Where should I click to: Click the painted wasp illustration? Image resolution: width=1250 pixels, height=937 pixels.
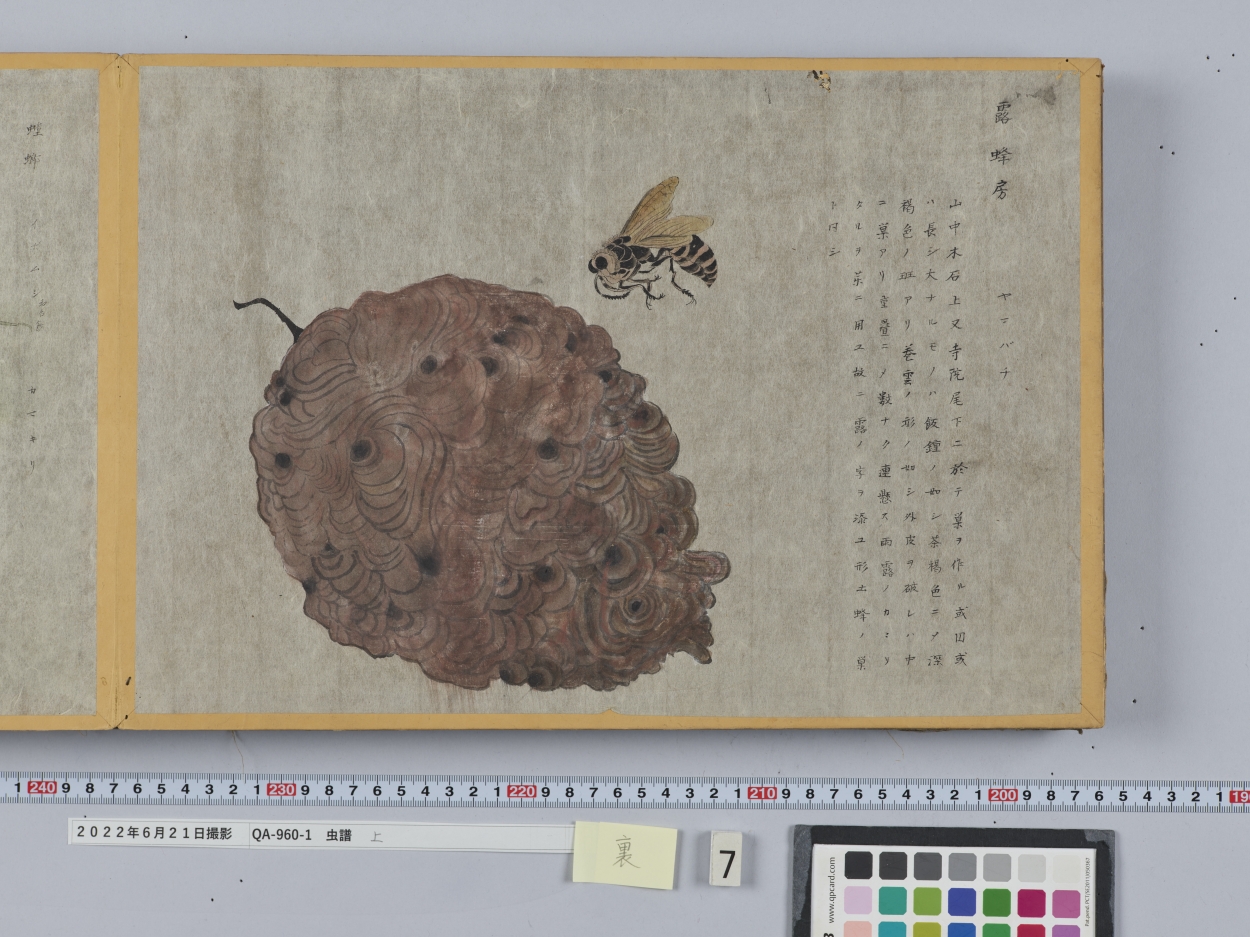point(652,242)
